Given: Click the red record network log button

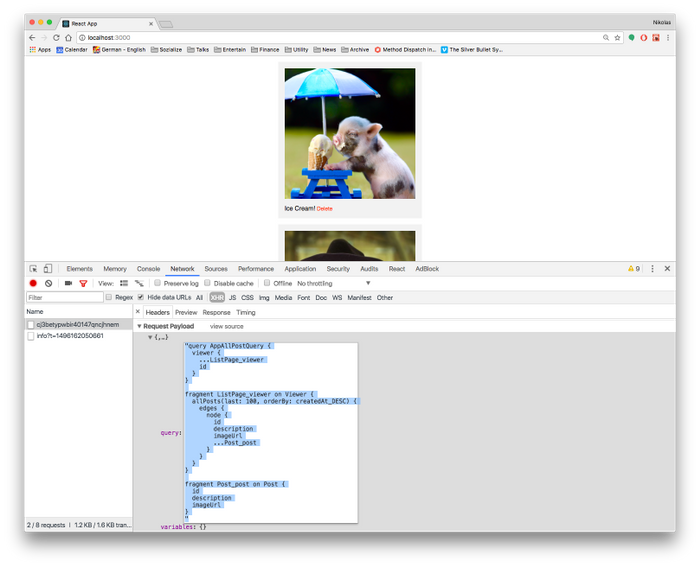Looking at the screenshot, I should (x=33, y=283).
